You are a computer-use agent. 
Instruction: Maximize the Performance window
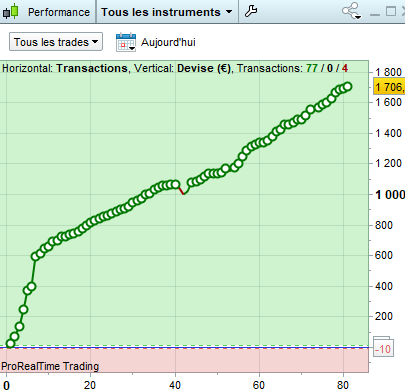[391, 11]
